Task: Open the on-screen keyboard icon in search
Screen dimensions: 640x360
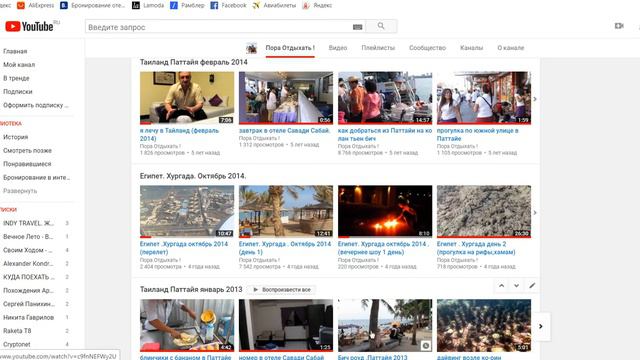Action: coord(358,27)
